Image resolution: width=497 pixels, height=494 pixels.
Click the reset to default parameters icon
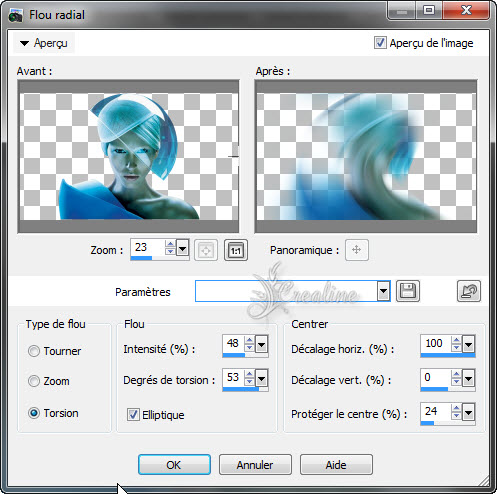coord(469,291)
